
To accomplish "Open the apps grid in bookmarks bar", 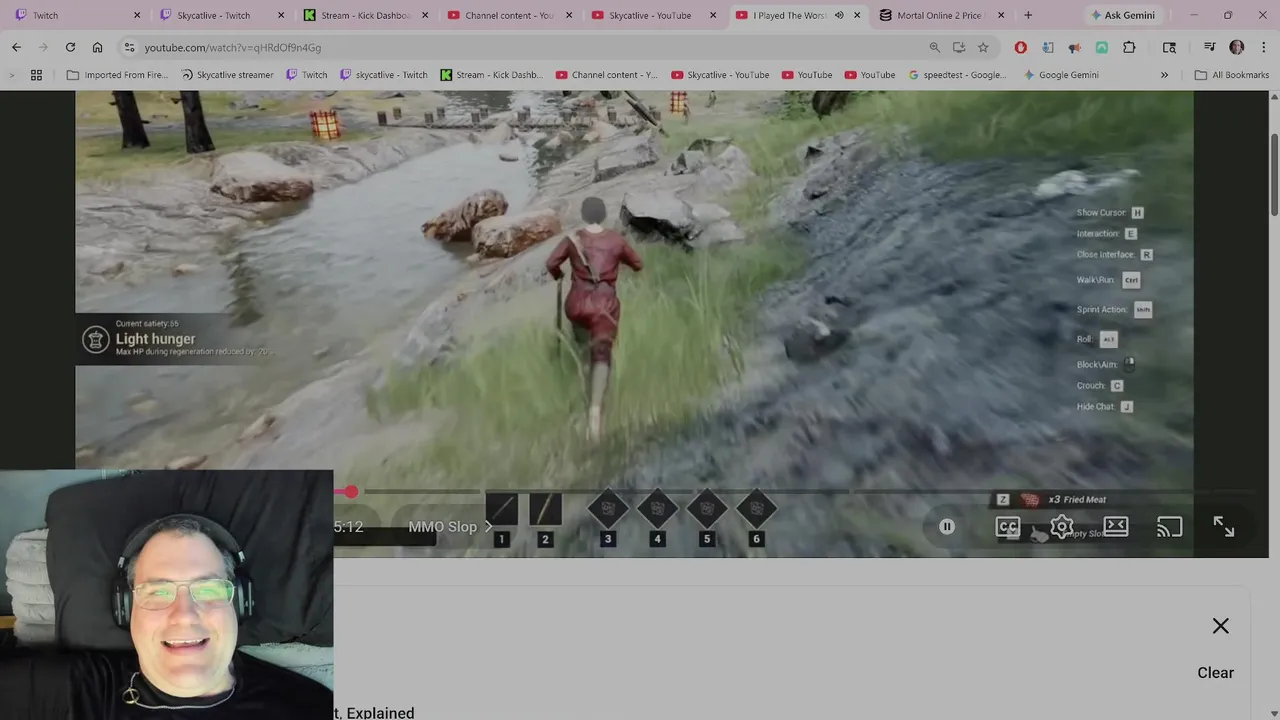I will 36,75.
